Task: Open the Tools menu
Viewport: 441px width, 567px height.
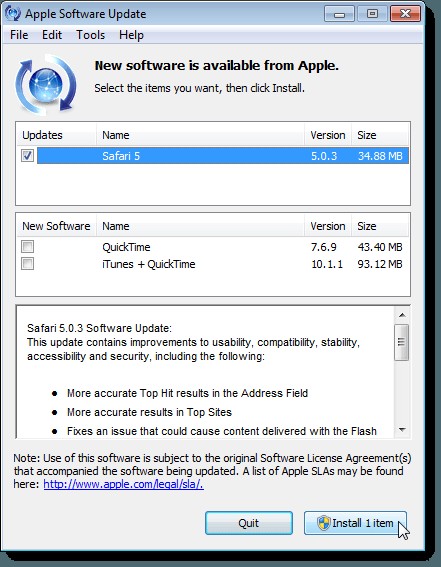Action: [x=90, y=35]
